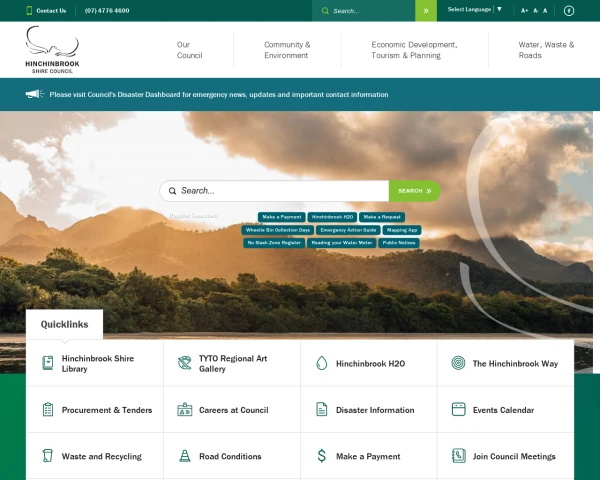Open Economic Development, Tourism & Planning menu

coord(414,50)
